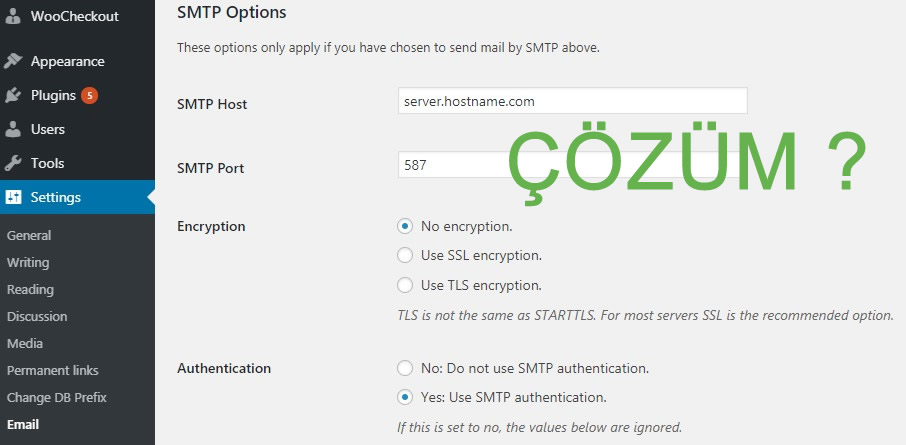Screen dimensions: 906x445
Task: Go to Writing settings
Action: coord(28,263)
